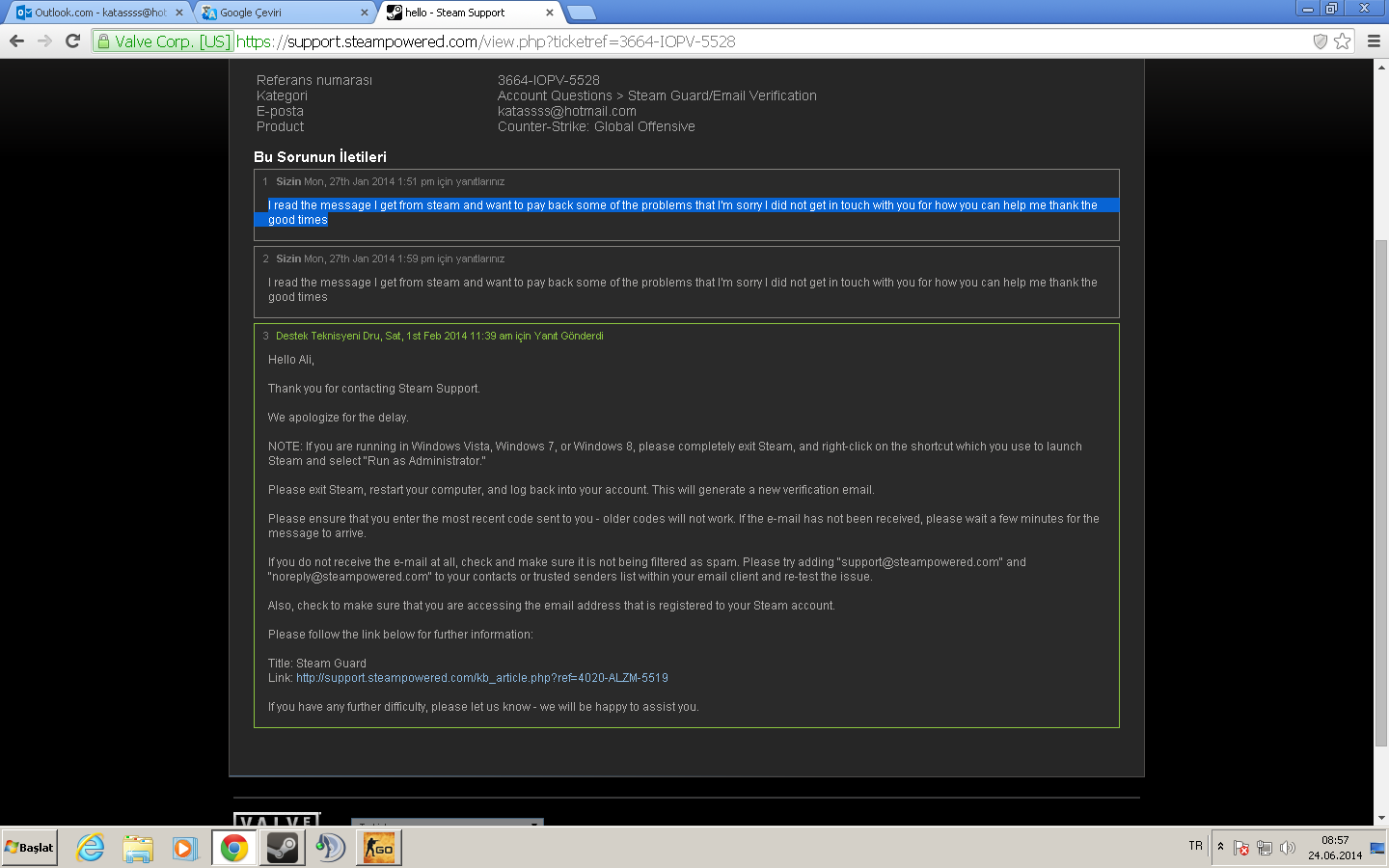Bookmark this page with the star icon

coord(1343,41)
